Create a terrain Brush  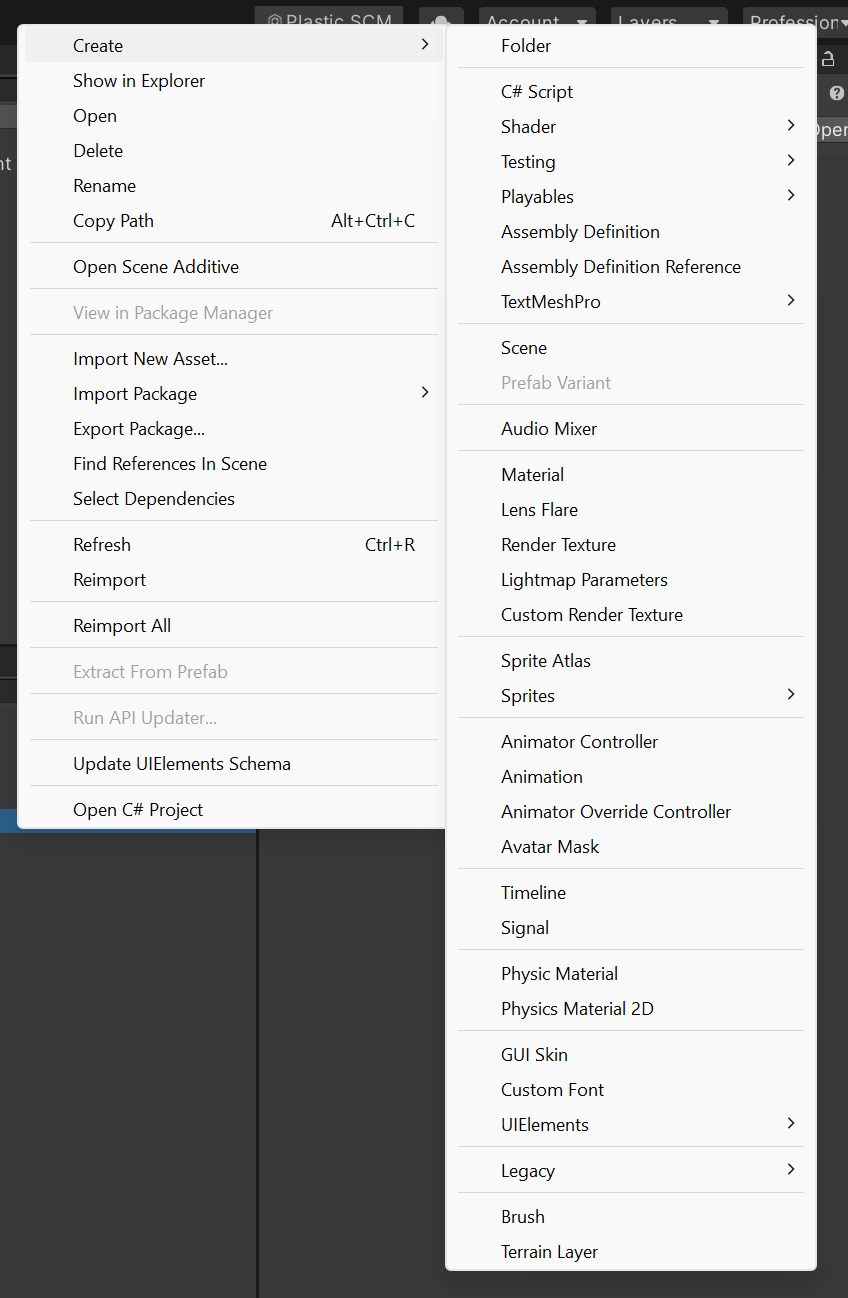631,1217
